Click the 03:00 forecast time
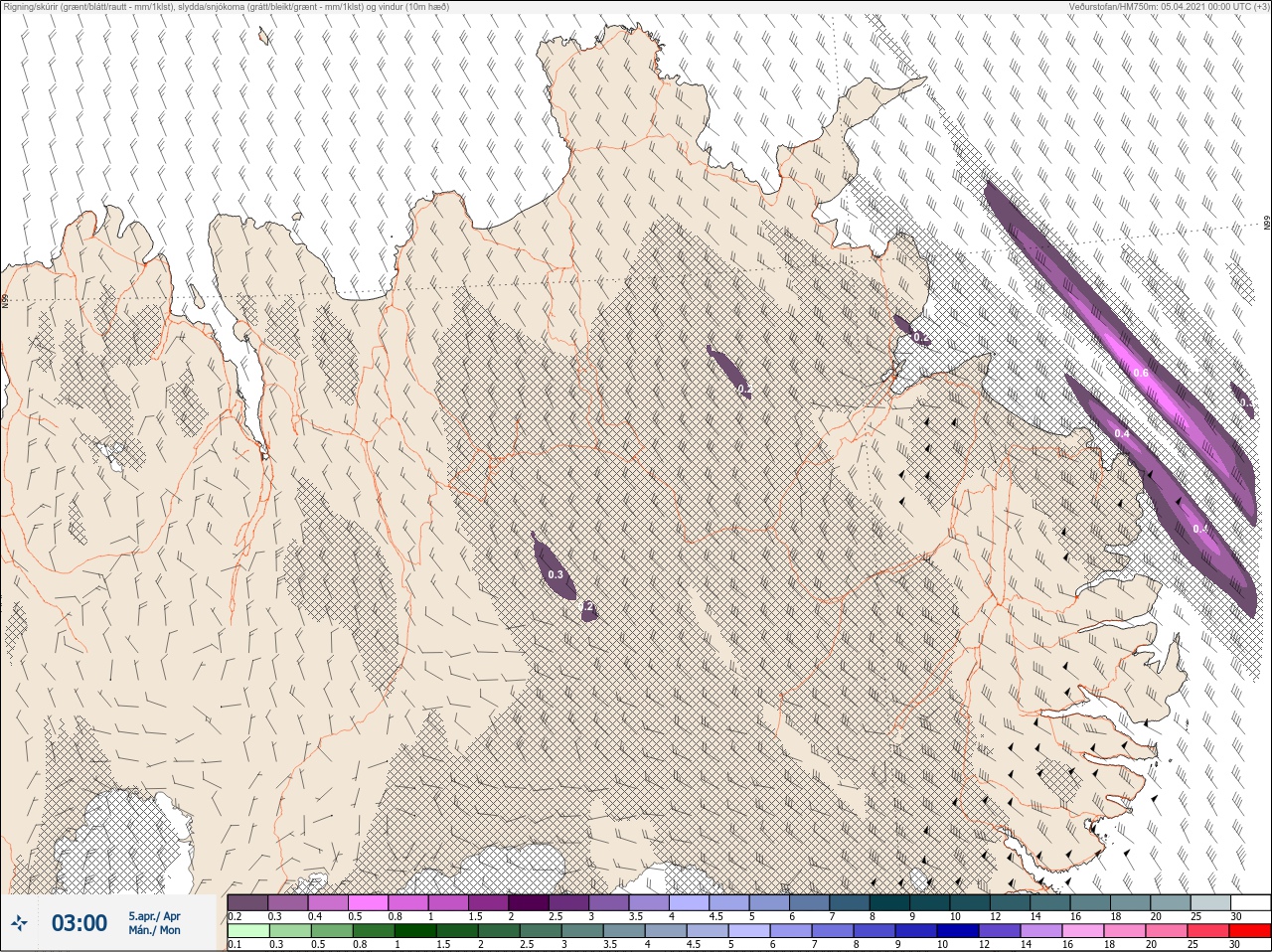Image resolution: width=1272 pixels, height=952 pixels. (x=79, y=923)
